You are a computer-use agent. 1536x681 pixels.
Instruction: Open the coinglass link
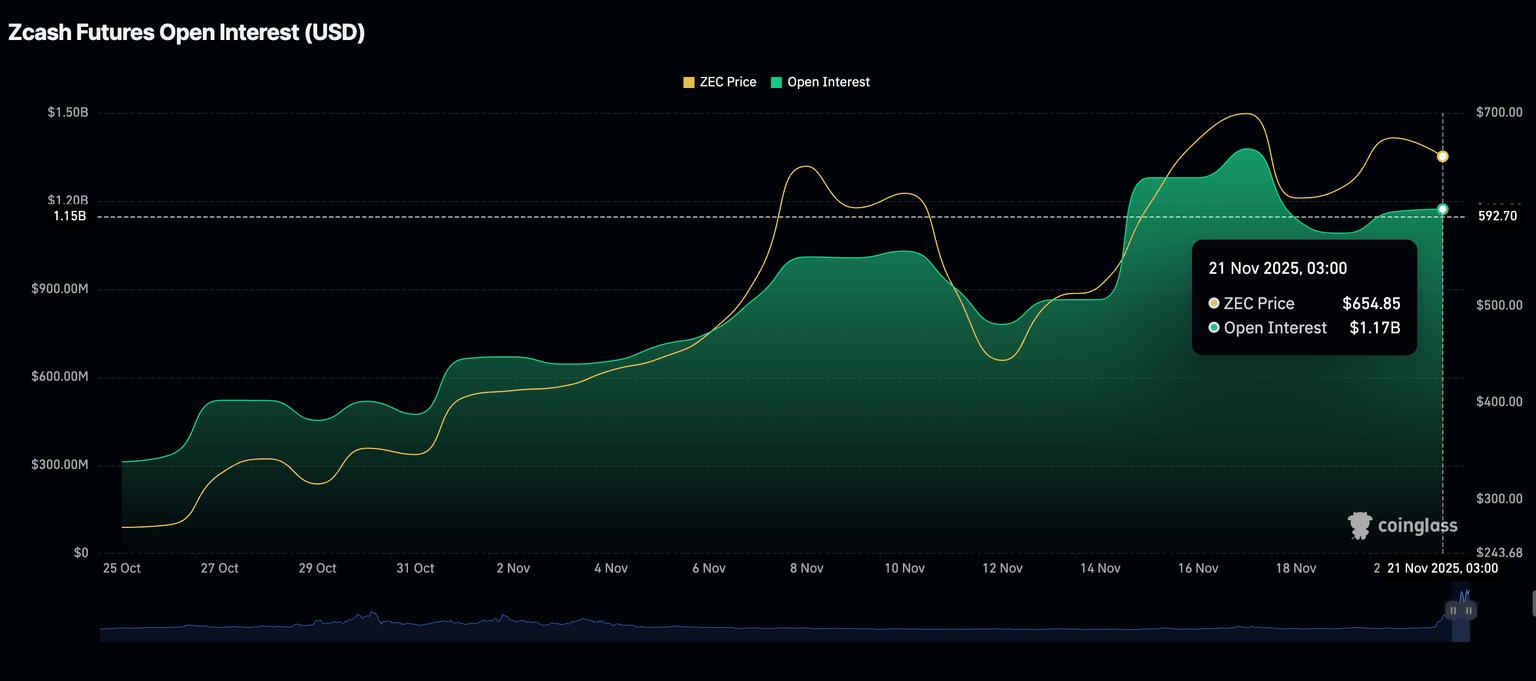[1416, 524]
